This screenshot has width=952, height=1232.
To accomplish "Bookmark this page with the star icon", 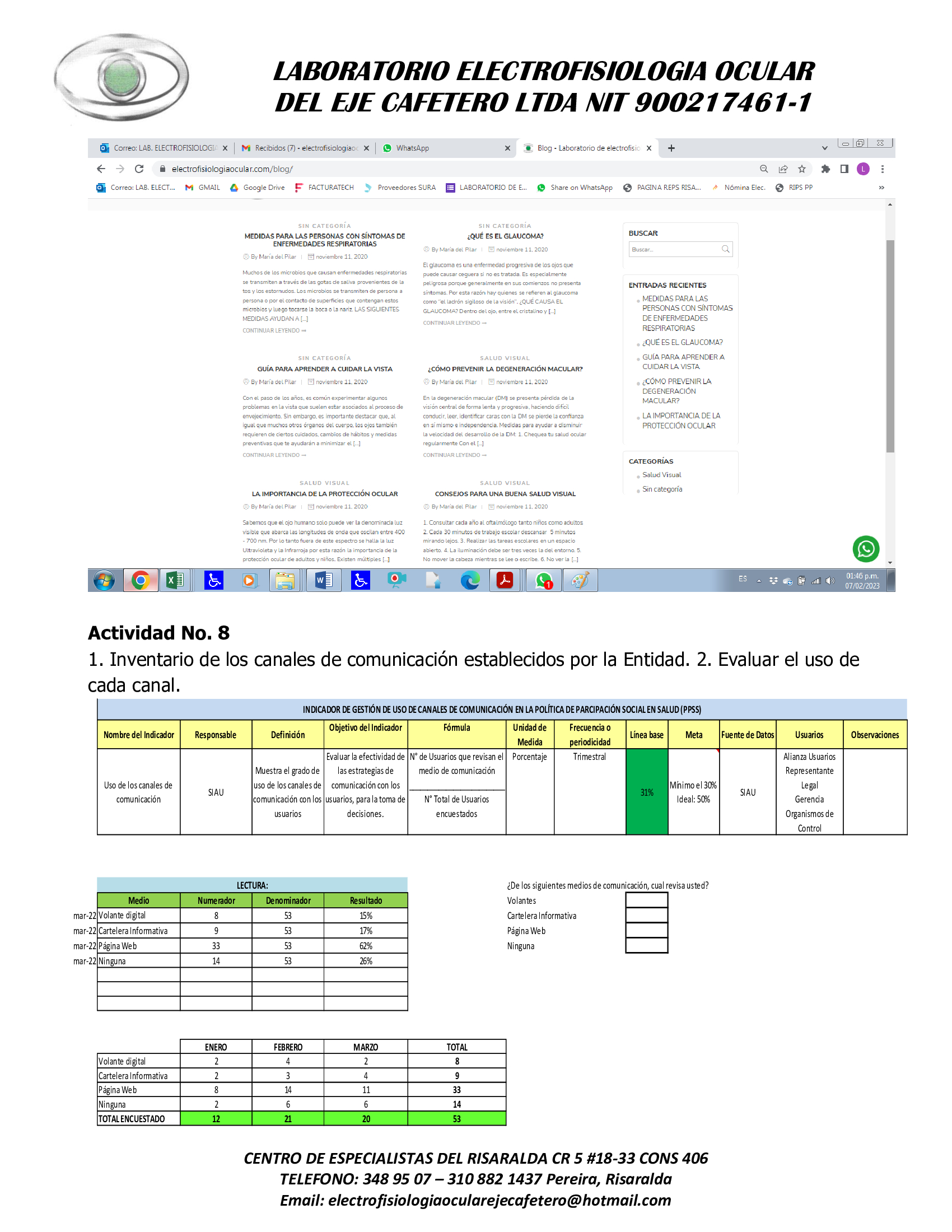I will click(801, 169).
